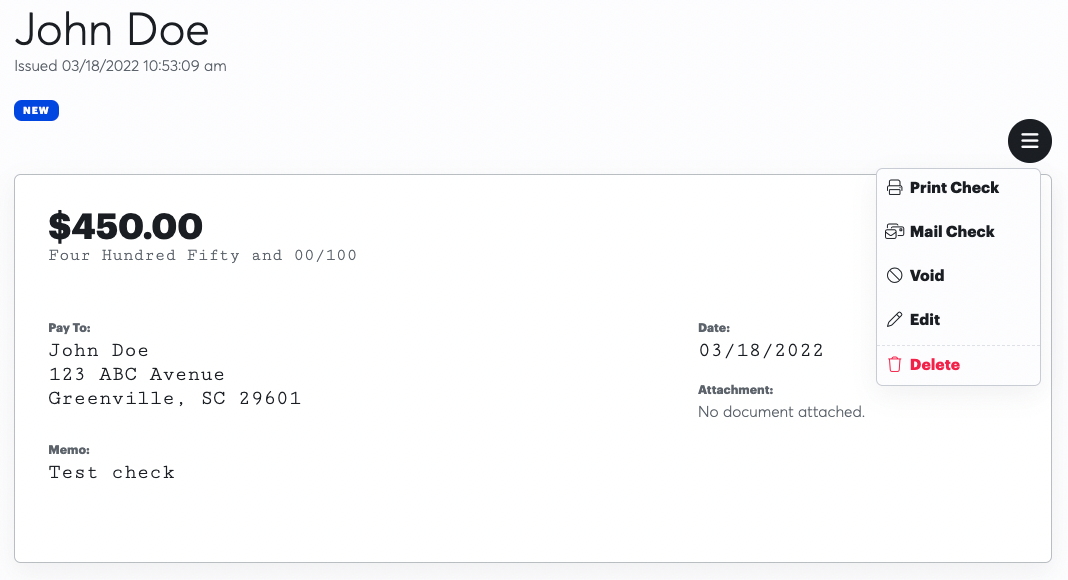
Task: Click the 123 ABC Avenue address line
Action: (136, 374)
